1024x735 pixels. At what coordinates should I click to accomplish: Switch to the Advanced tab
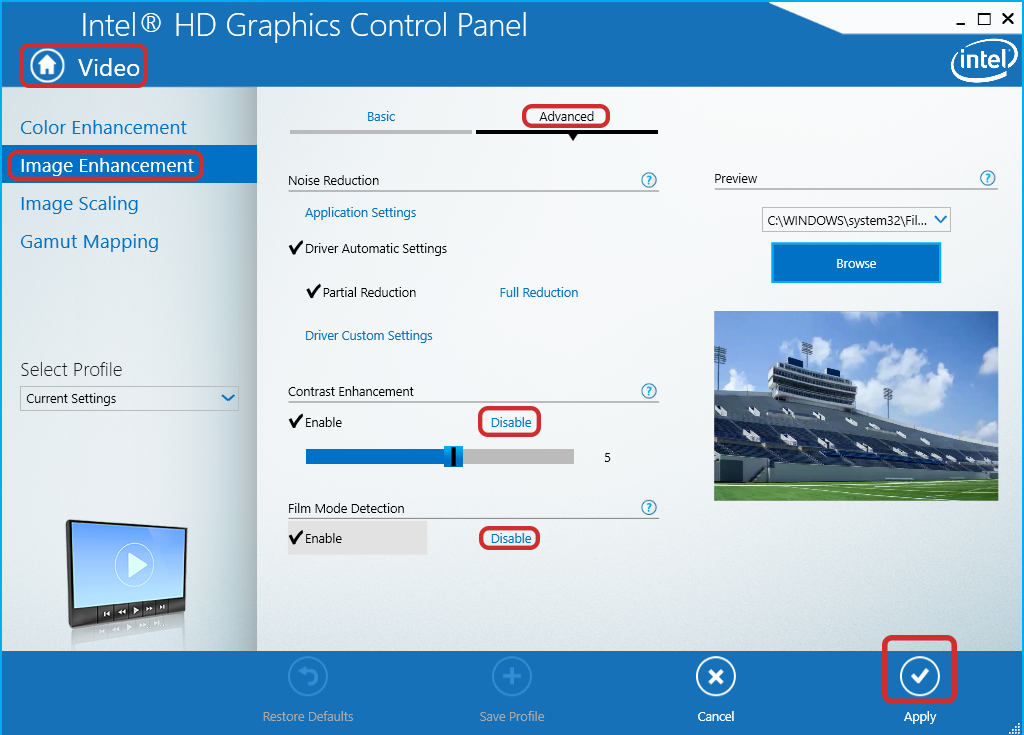(566, 116)
